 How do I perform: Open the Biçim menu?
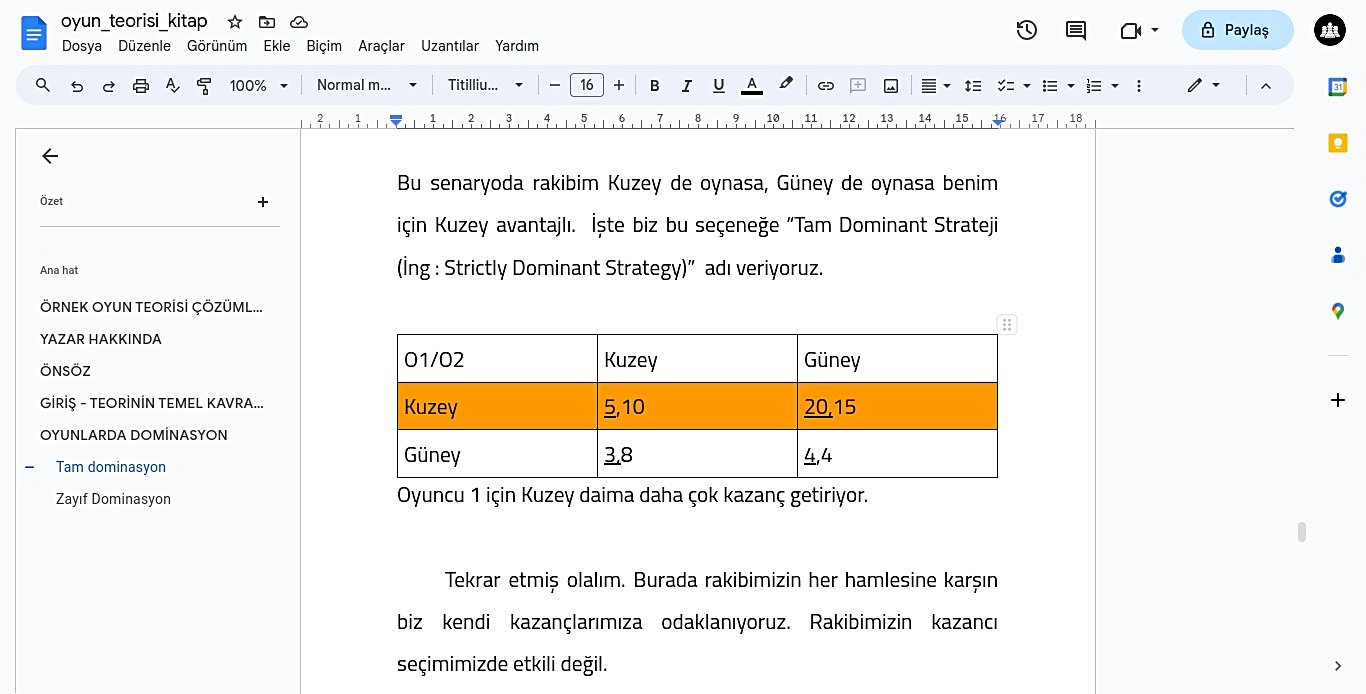click(324, 46)
